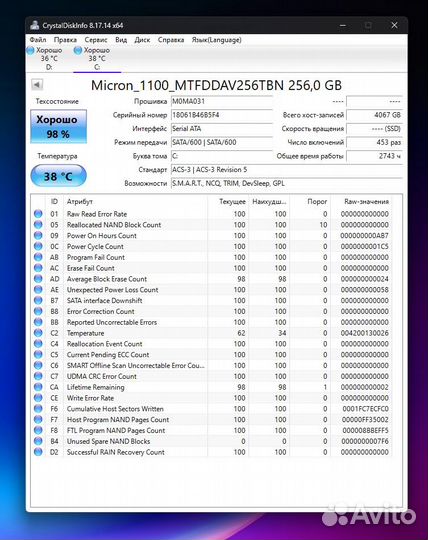Click the Буква тома field C:
This screenshot has height=540, width=428.
coord(222,156)
